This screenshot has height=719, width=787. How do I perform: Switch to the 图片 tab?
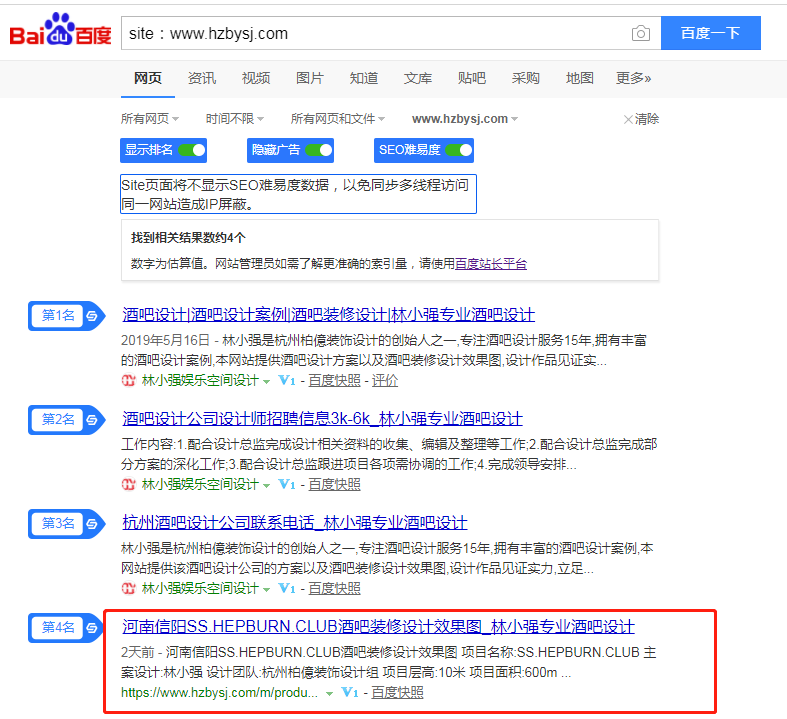[x=310, y=78]
